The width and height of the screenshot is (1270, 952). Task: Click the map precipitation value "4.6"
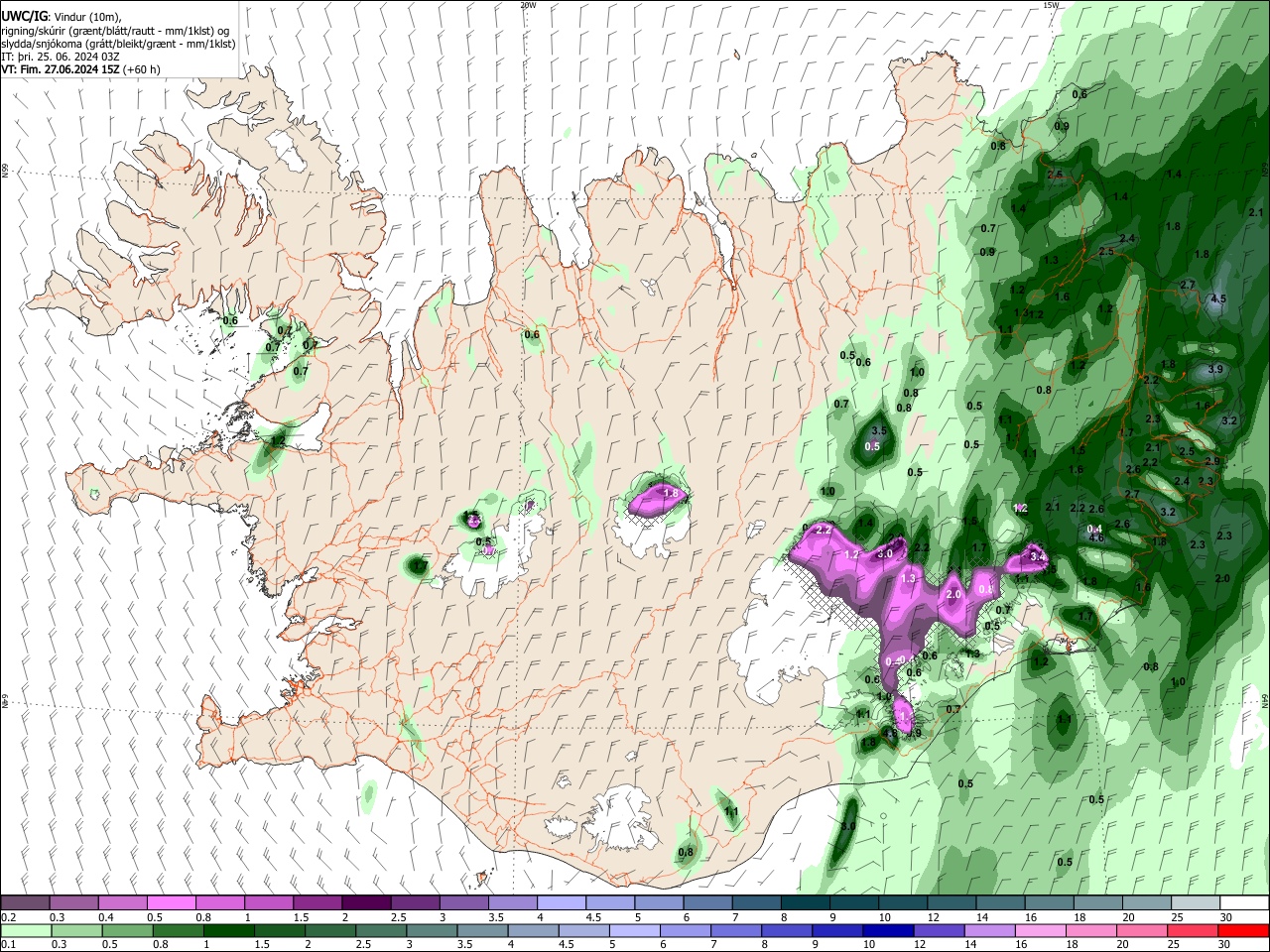[x=1096, y=538]
